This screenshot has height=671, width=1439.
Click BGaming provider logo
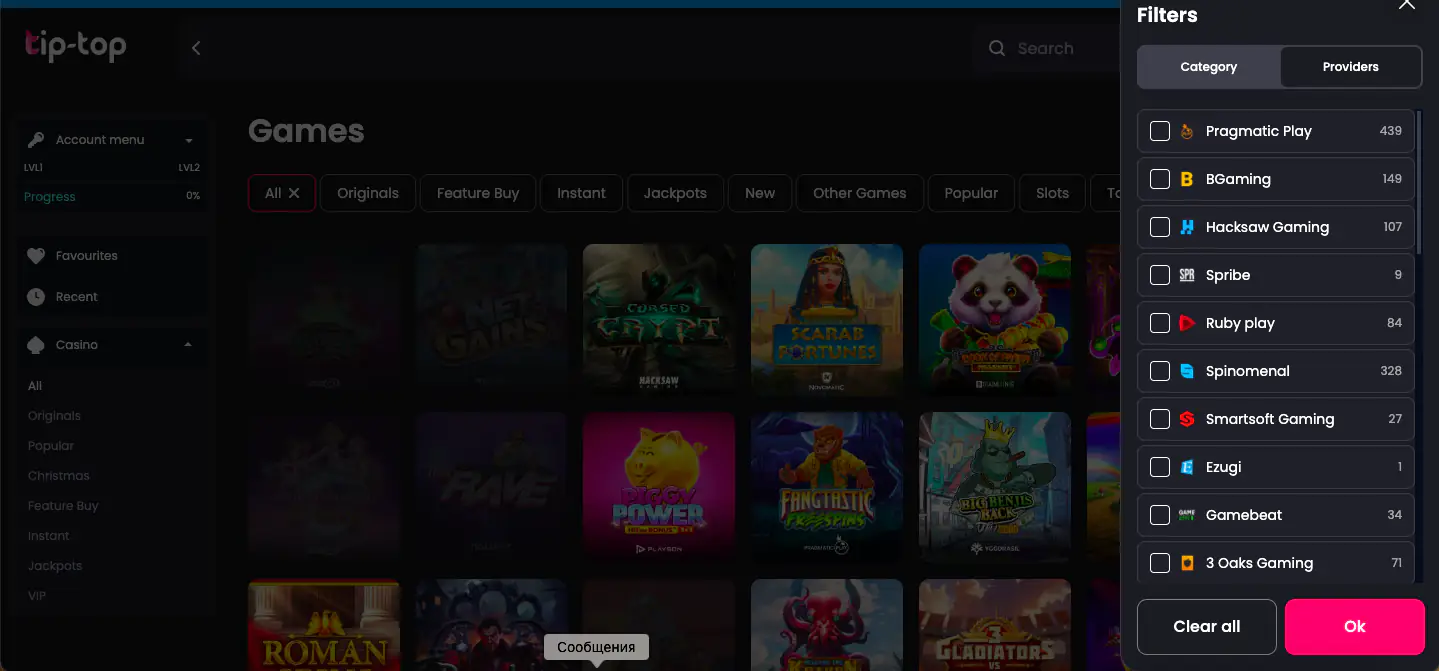[x=1187, y=179]
